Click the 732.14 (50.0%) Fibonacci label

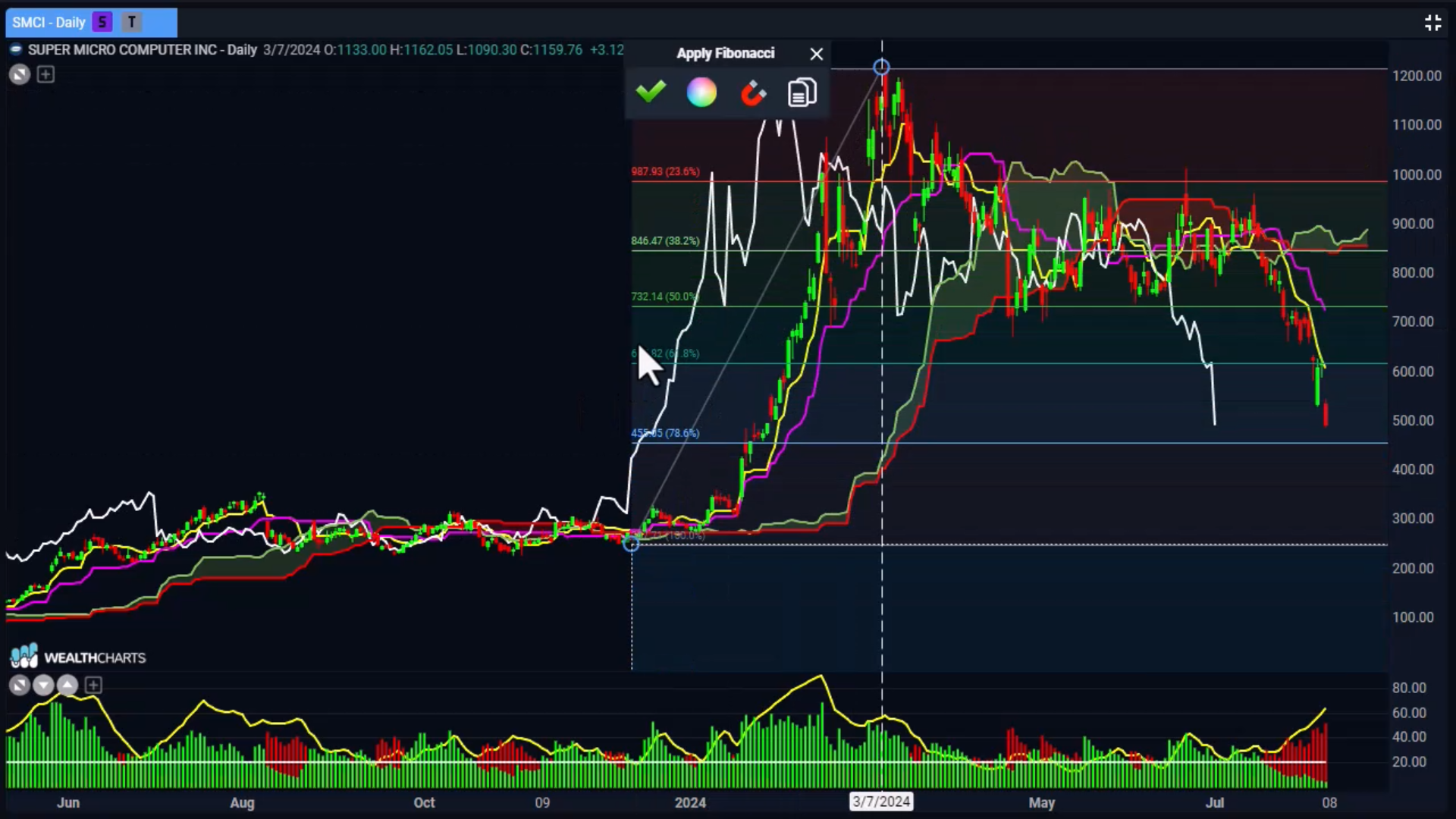(x=664, y=297)
